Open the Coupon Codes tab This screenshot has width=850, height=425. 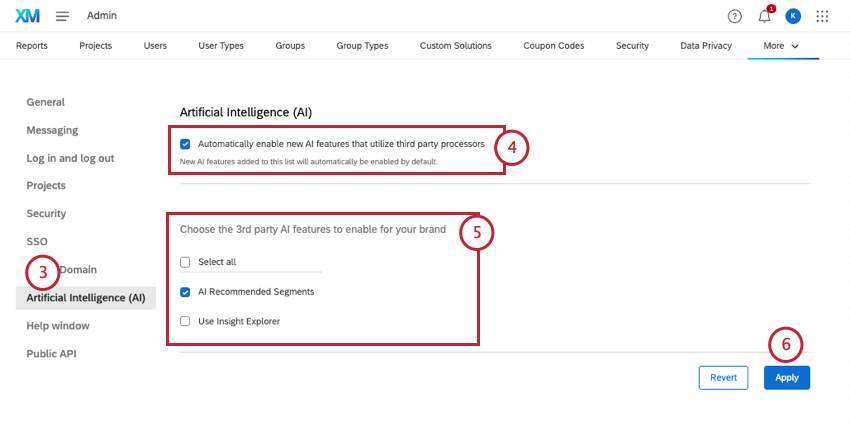(555, 46)
